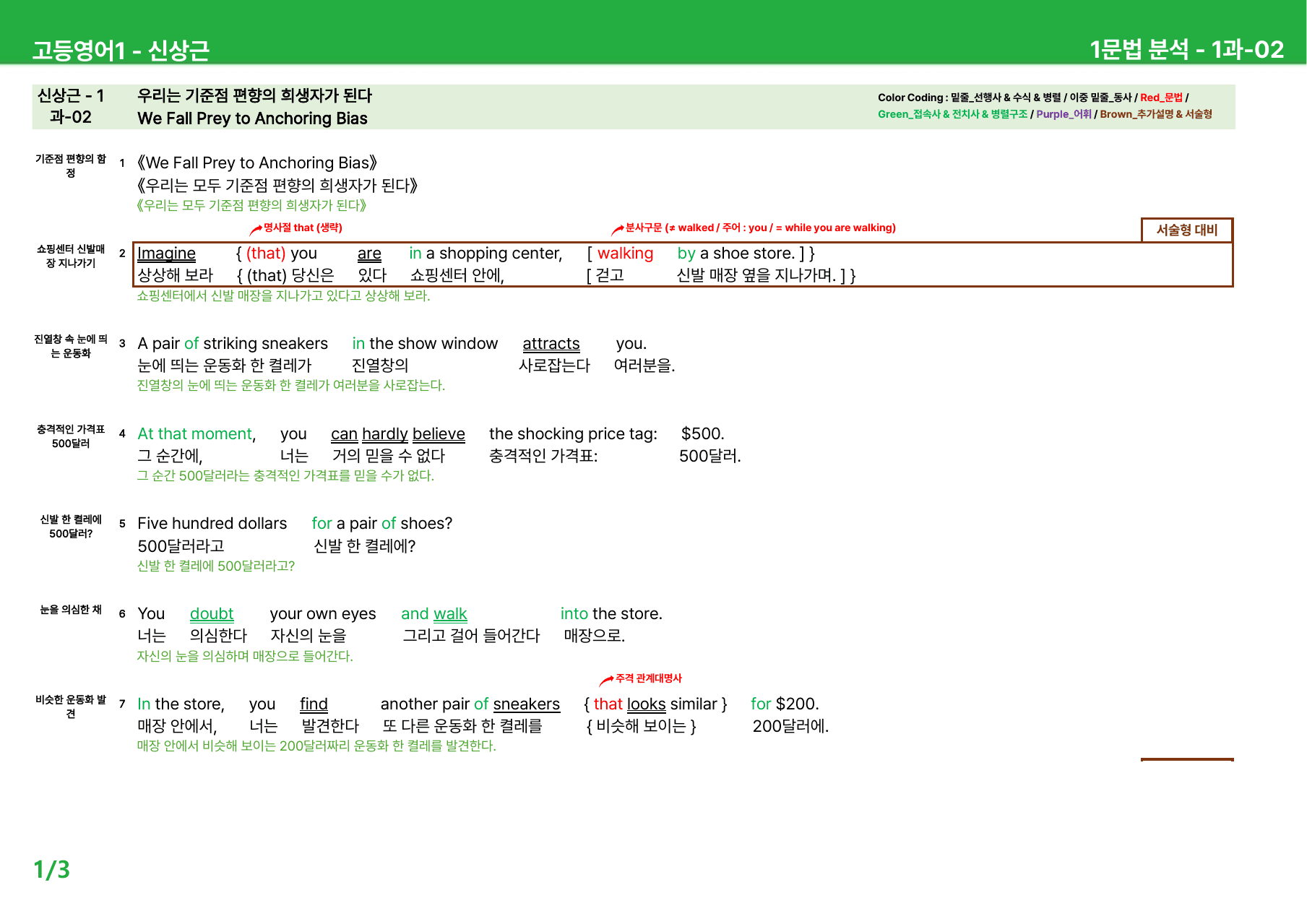The height and width of the screenshot is (924, 1307).
Task: Click the red word '(that)' in sentence 2
Action: click(x=266, y=254)
